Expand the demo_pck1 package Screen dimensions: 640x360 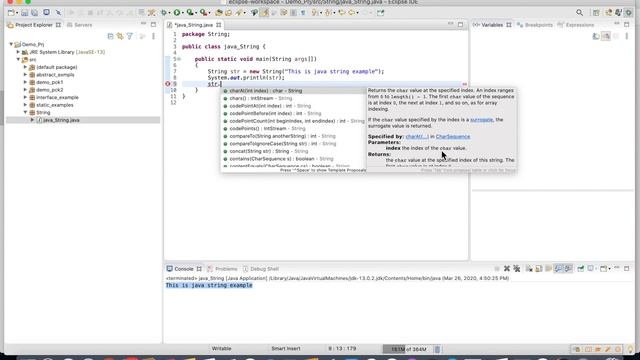(x=25, y=82)
